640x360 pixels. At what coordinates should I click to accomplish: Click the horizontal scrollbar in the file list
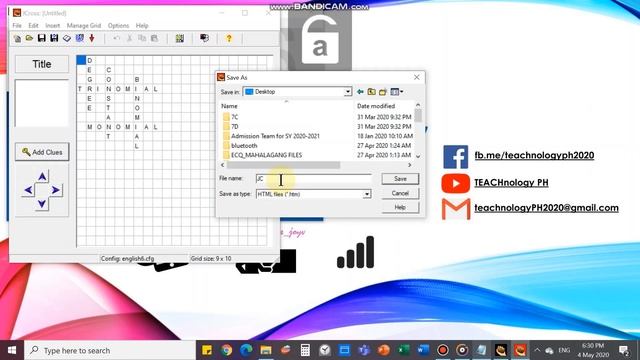click(283, 165)
